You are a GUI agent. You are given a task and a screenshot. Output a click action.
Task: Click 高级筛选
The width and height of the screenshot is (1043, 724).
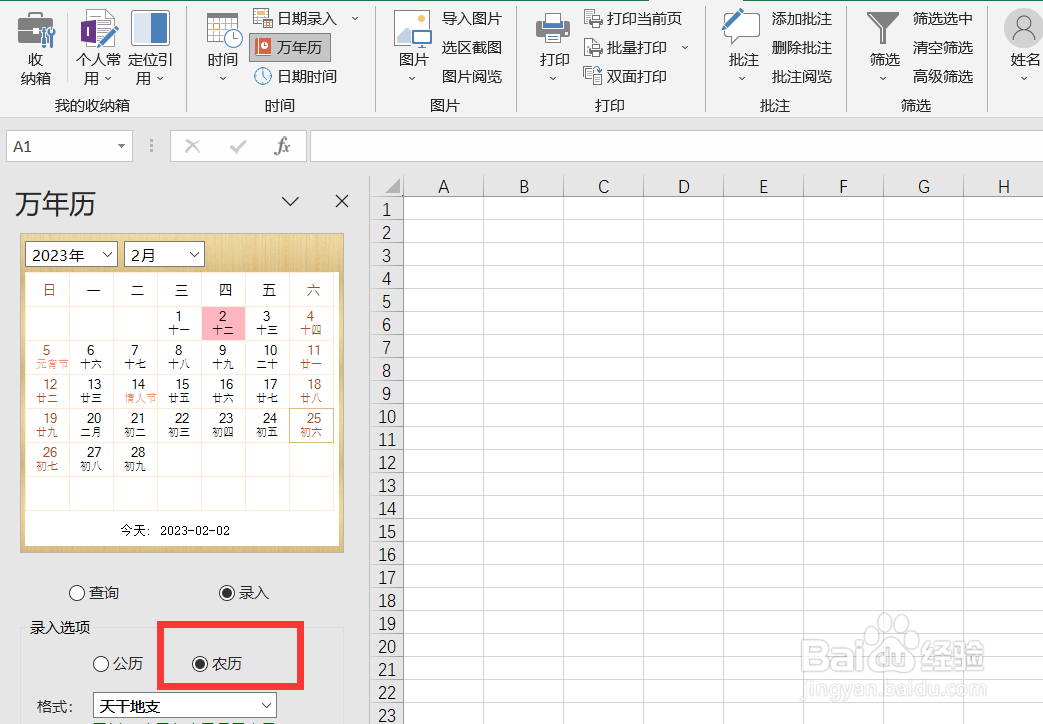point(943,77)
